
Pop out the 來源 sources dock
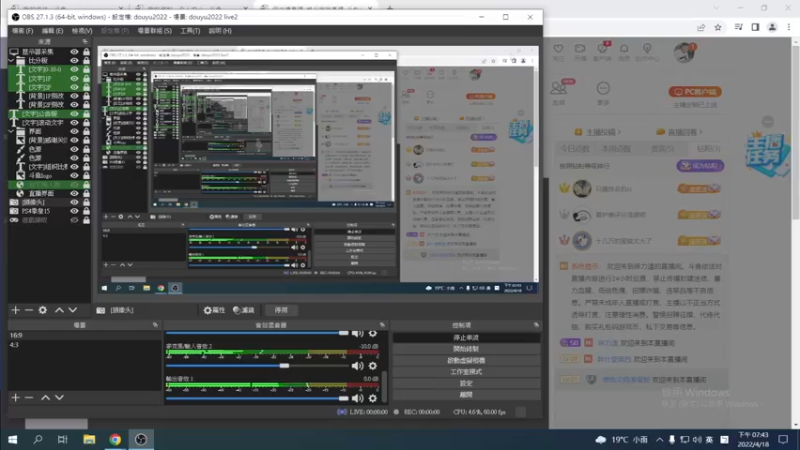click(85, 41)
